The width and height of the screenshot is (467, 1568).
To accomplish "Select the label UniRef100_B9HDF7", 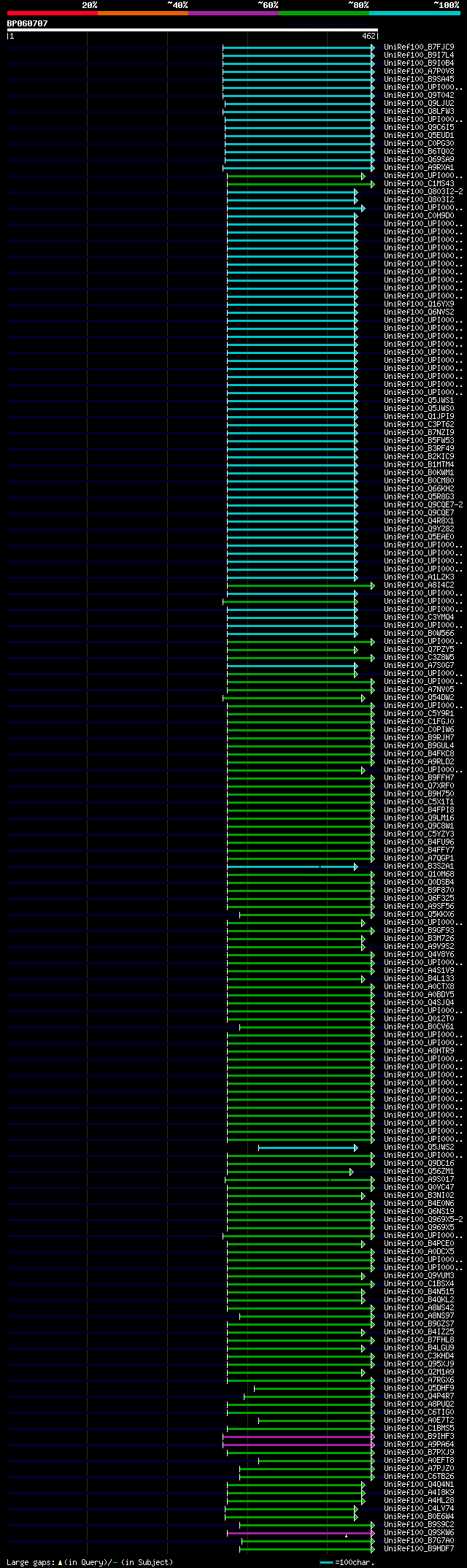I will click(419, 1548).
